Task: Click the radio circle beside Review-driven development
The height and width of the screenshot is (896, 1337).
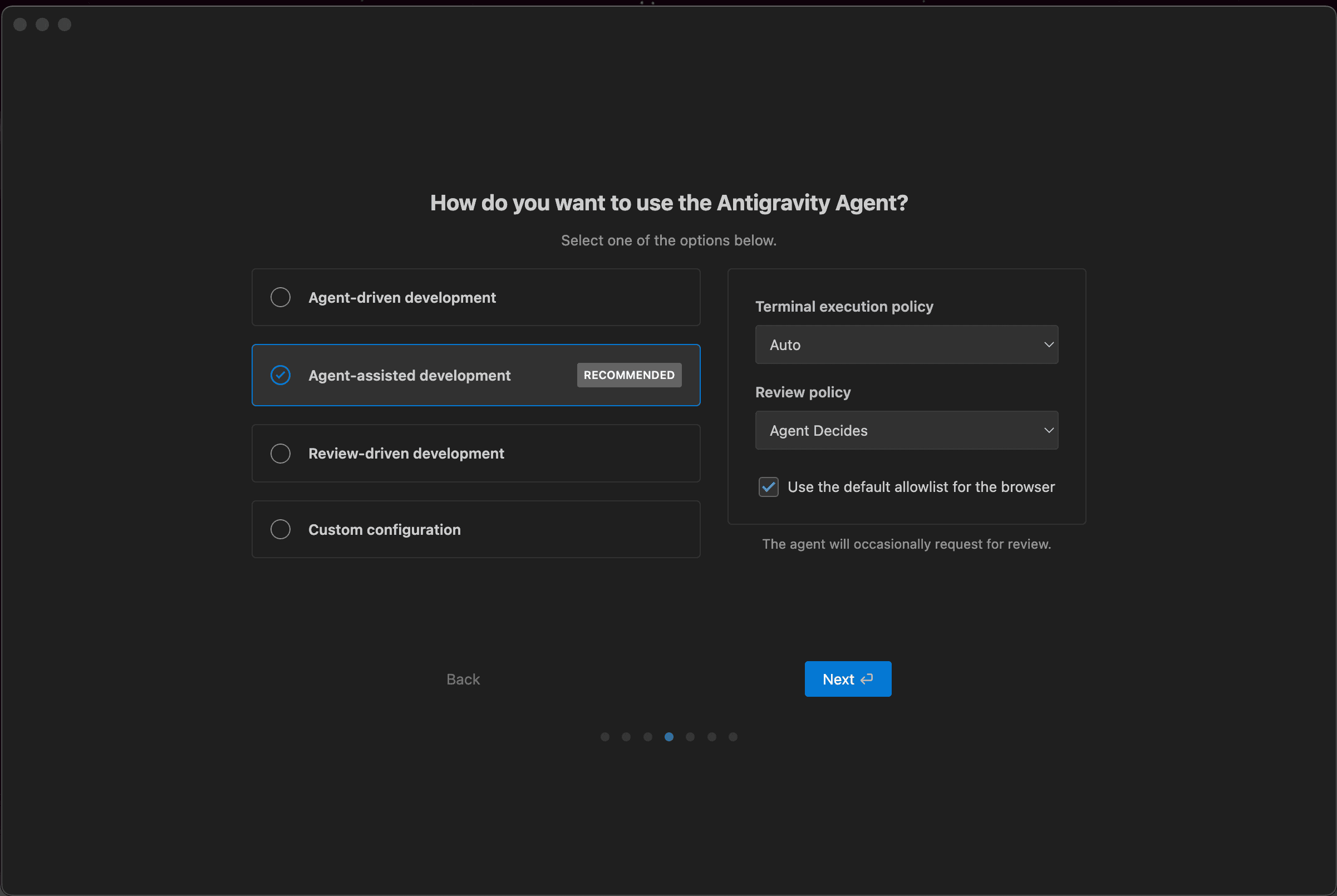Action: coord(281,453)
